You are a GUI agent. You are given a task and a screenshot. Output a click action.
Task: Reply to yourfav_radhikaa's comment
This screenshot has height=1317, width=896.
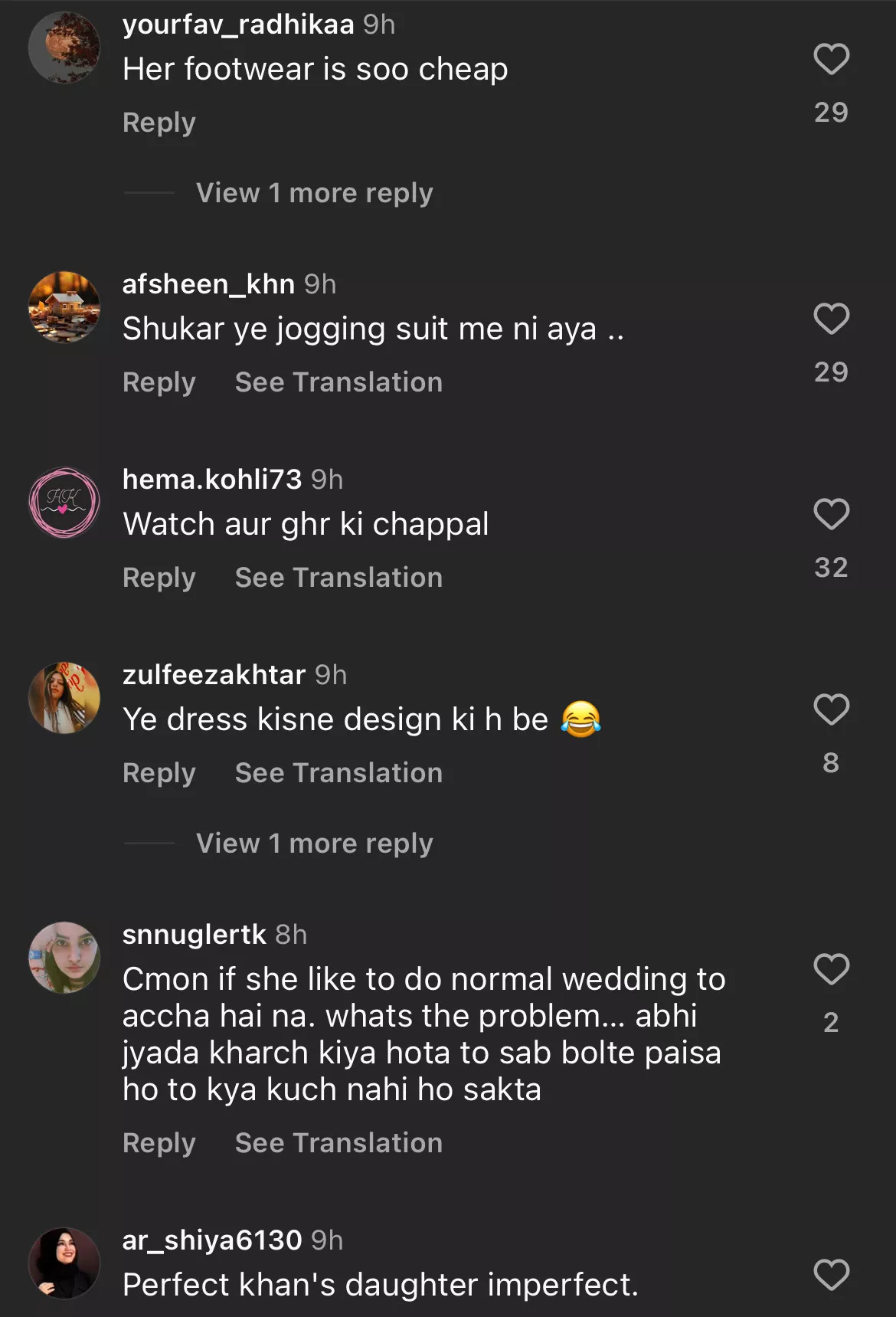coord(159,123)
